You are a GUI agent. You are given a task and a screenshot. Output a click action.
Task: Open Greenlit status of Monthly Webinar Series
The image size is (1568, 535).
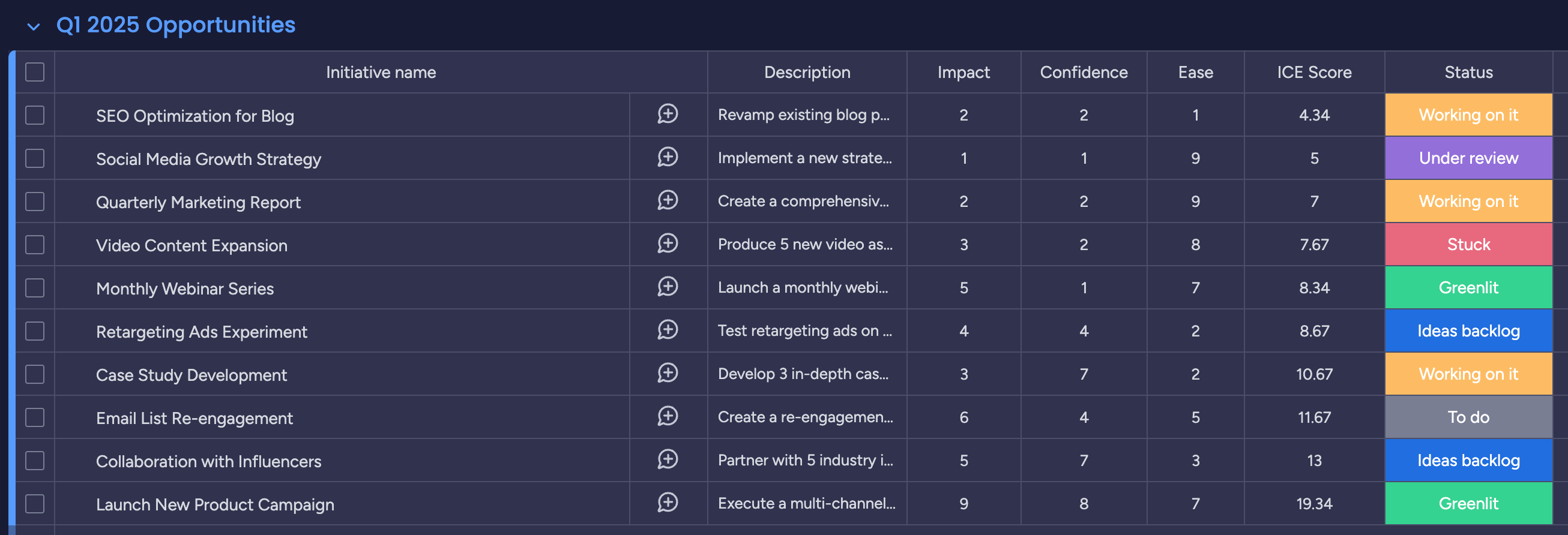(x=1468, y=287)
